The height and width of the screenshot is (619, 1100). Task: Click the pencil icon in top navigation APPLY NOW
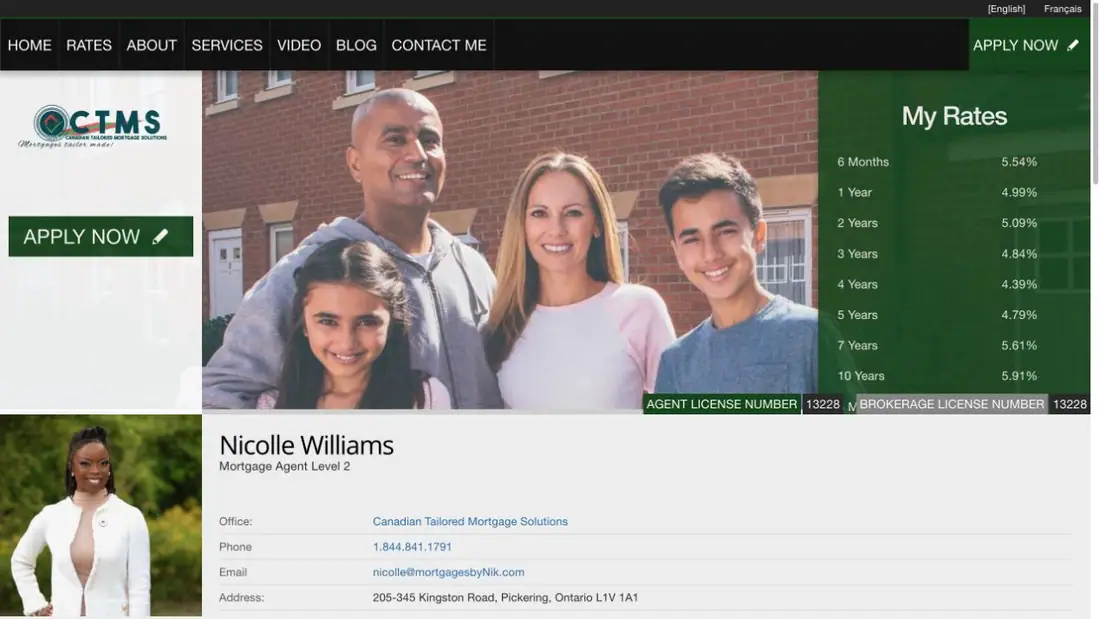pyautogui.click(x=1073, y=45)
